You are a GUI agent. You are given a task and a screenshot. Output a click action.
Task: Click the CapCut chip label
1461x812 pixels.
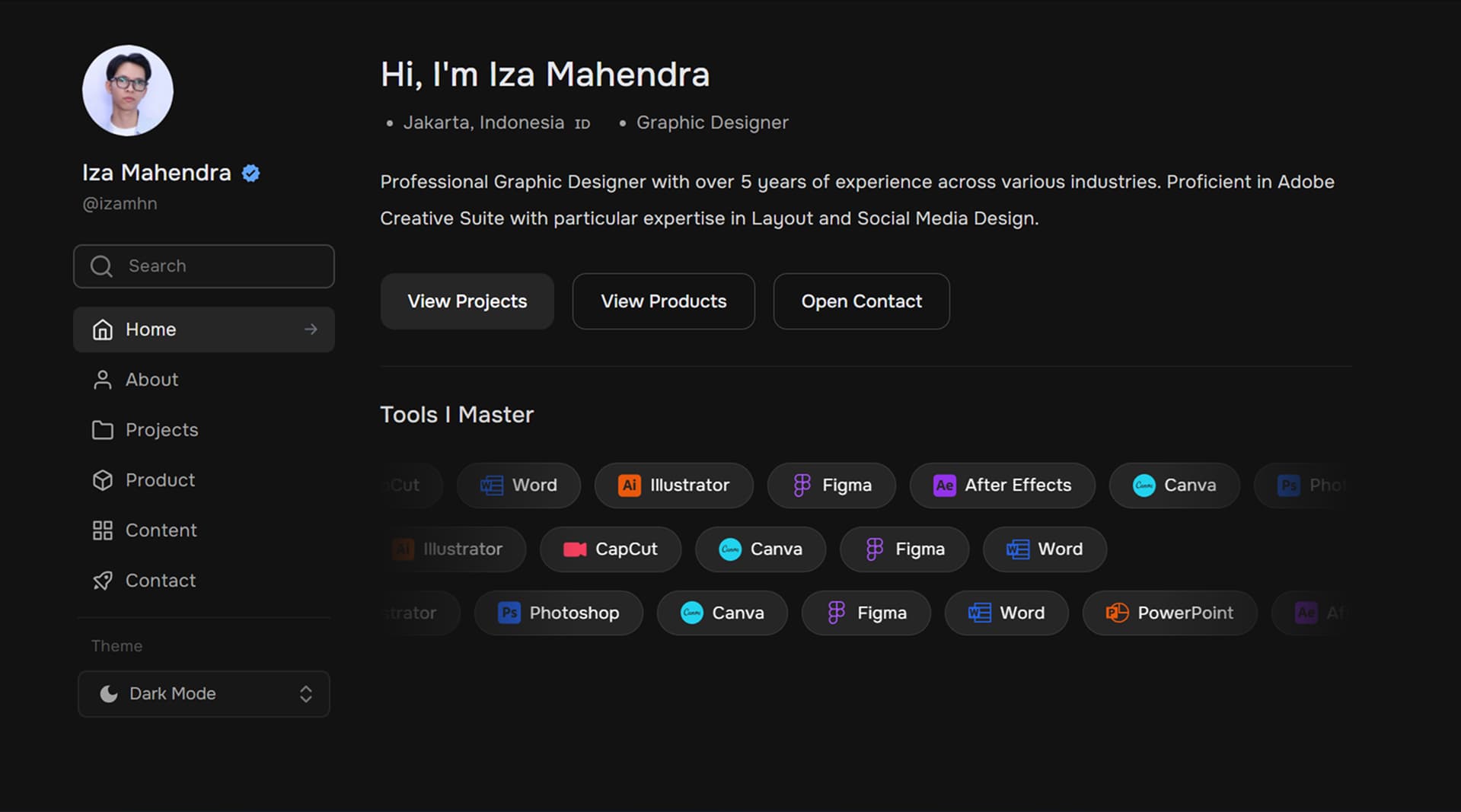(x=626, y=549)
